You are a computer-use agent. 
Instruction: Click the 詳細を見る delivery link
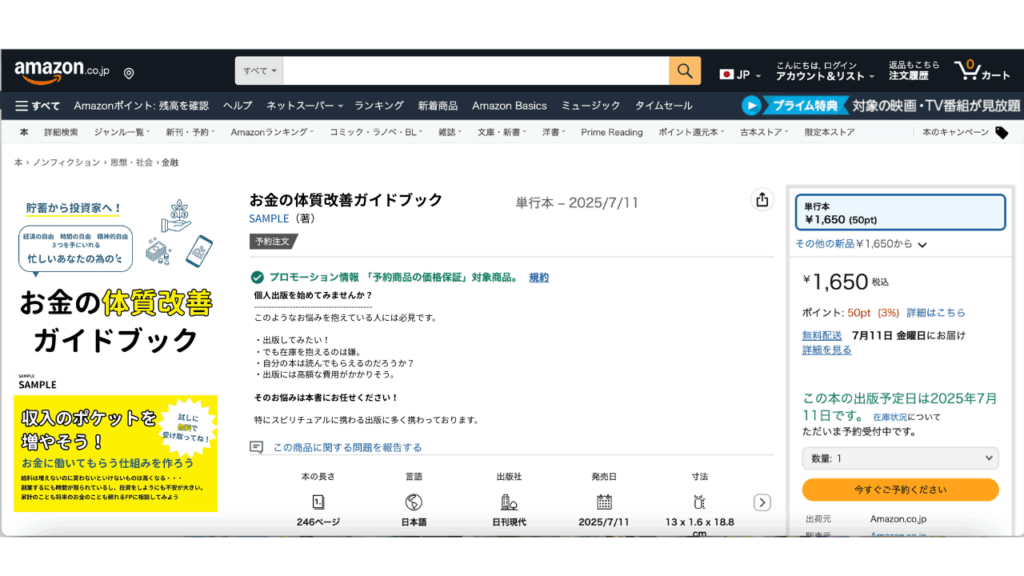[827, 350]
